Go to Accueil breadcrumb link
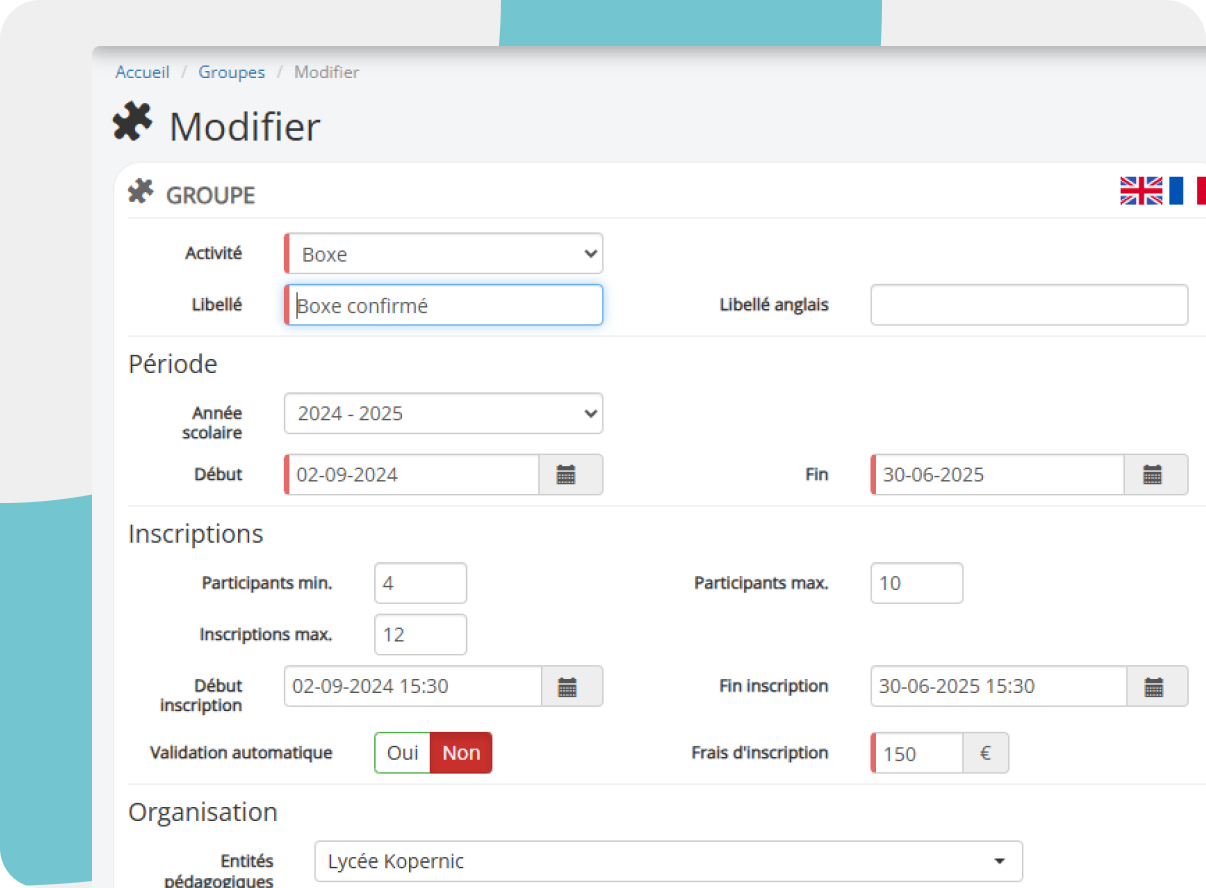The width and height of the screenshot is (1206, 888). 142,72
